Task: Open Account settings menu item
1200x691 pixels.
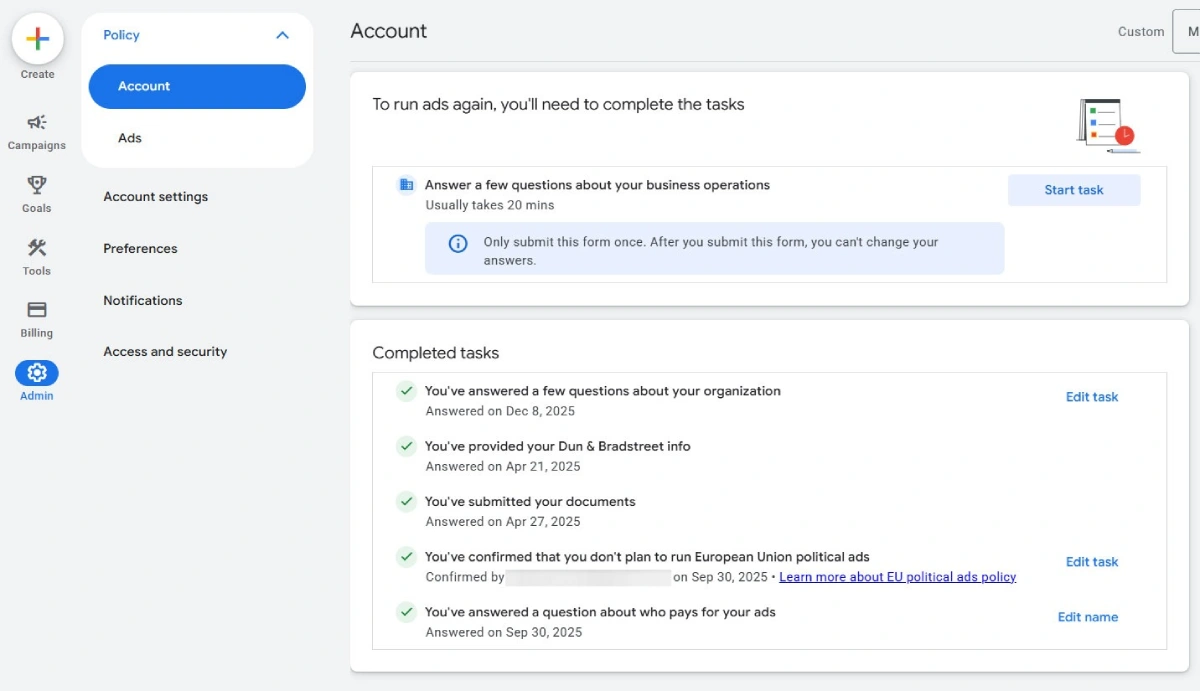Action: point(156,197)
